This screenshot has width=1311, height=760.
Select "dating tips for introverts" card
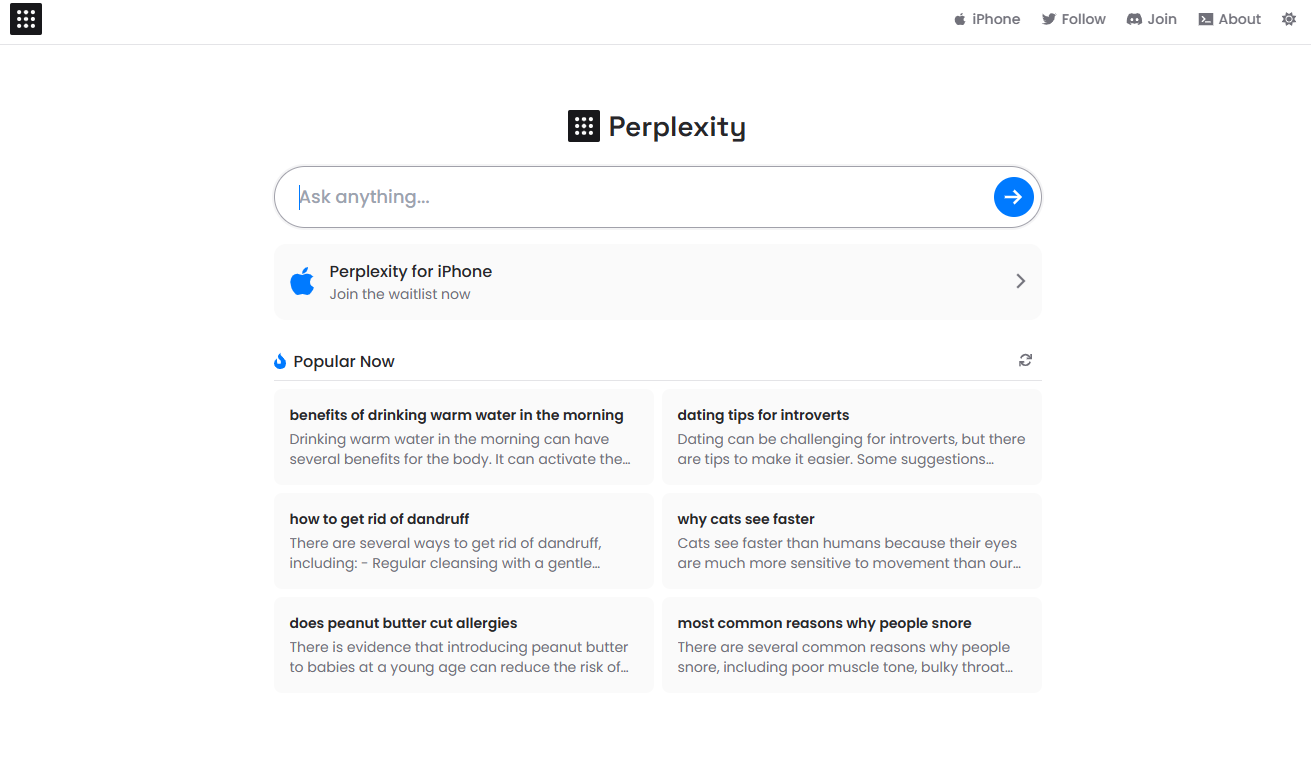851,437
